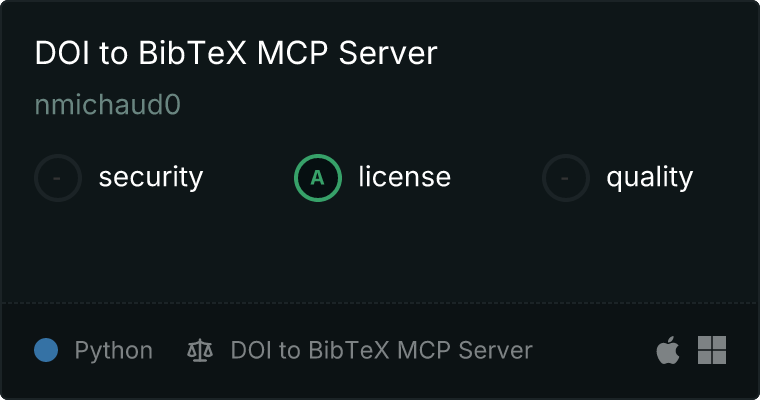Click the green A license grade badge

click(x=318, y=178)
